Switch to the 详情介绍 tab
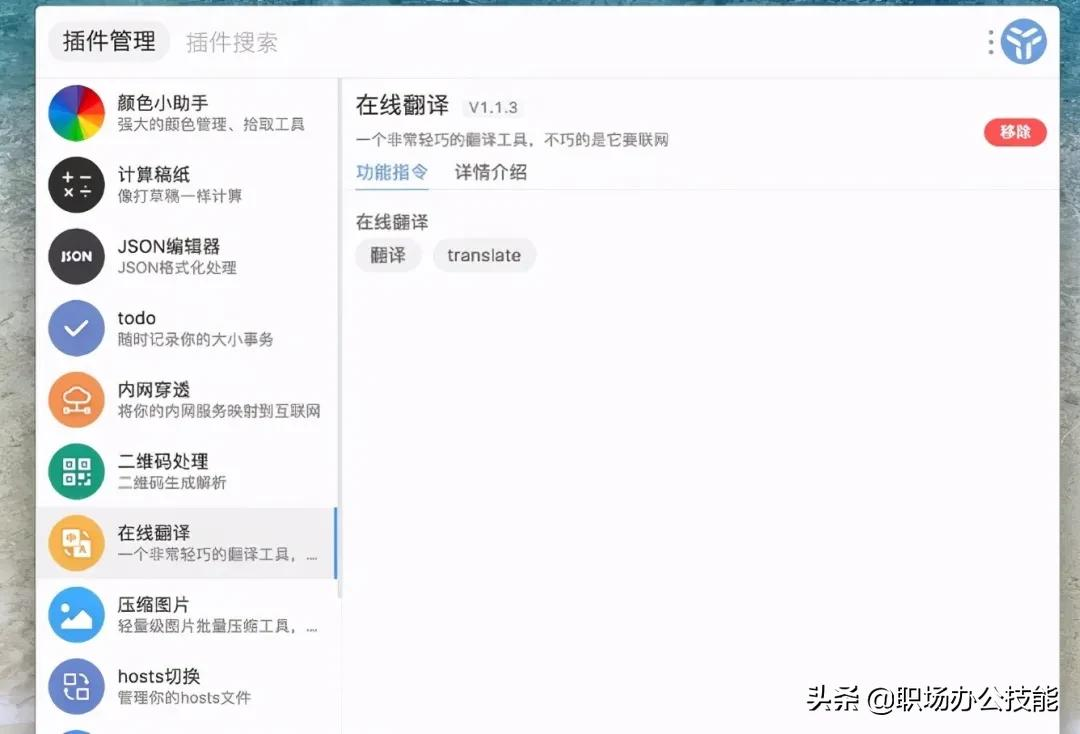 [490, 172]
